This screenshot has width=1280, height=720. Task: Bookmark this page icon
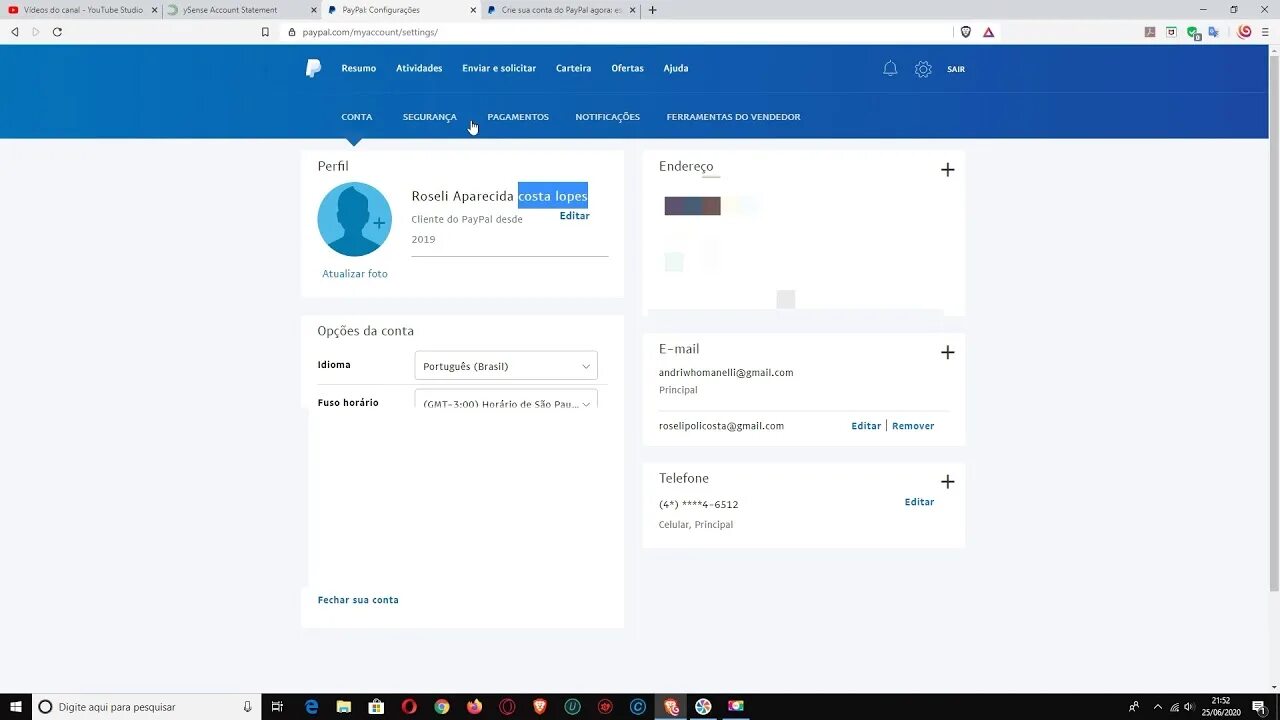pos(265,32)
